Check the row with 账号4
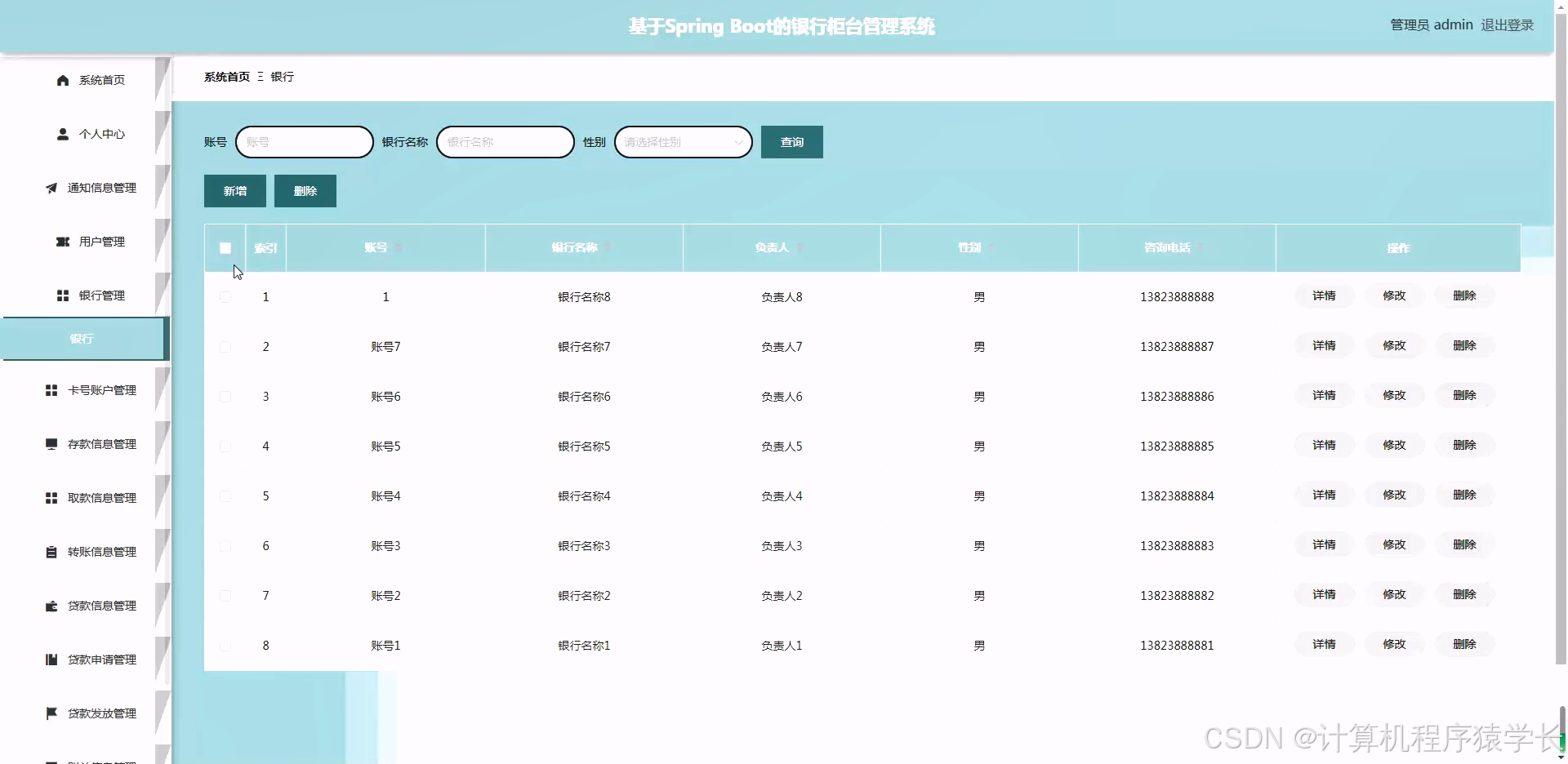The width and height of the screenshot is (1568, 764). pyautogui.click(x=225, y=496)
